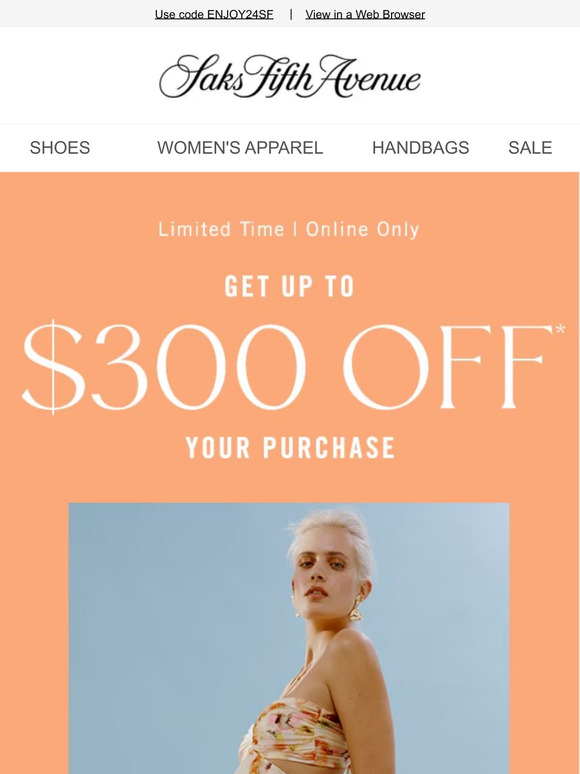Click the Online Only text

362,230
